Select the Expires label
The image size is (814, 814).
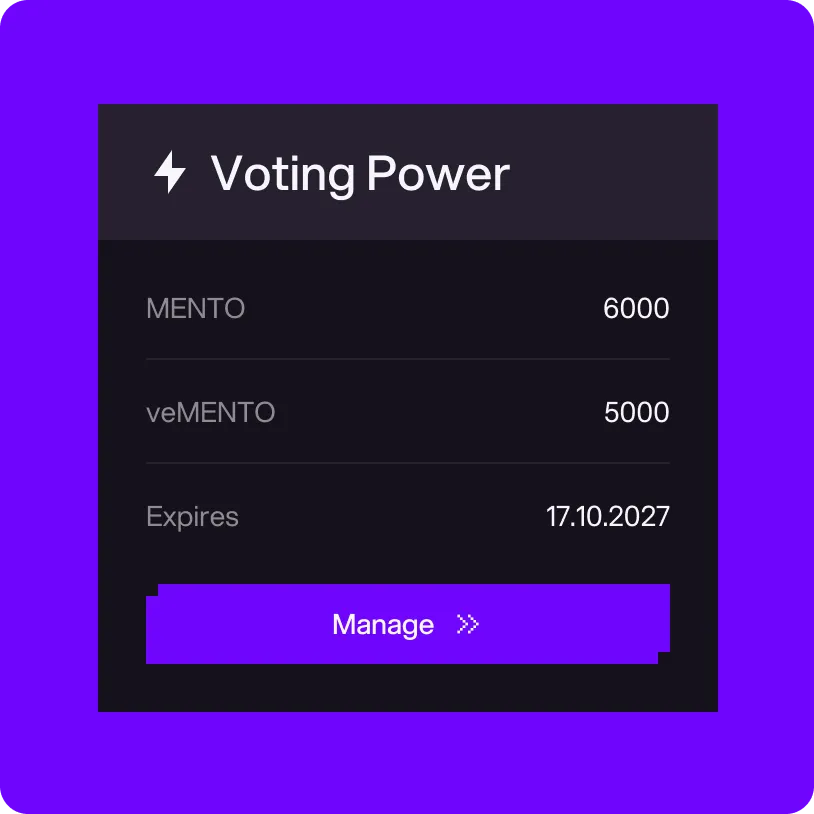pyautogui.click(x=193, y=516)
